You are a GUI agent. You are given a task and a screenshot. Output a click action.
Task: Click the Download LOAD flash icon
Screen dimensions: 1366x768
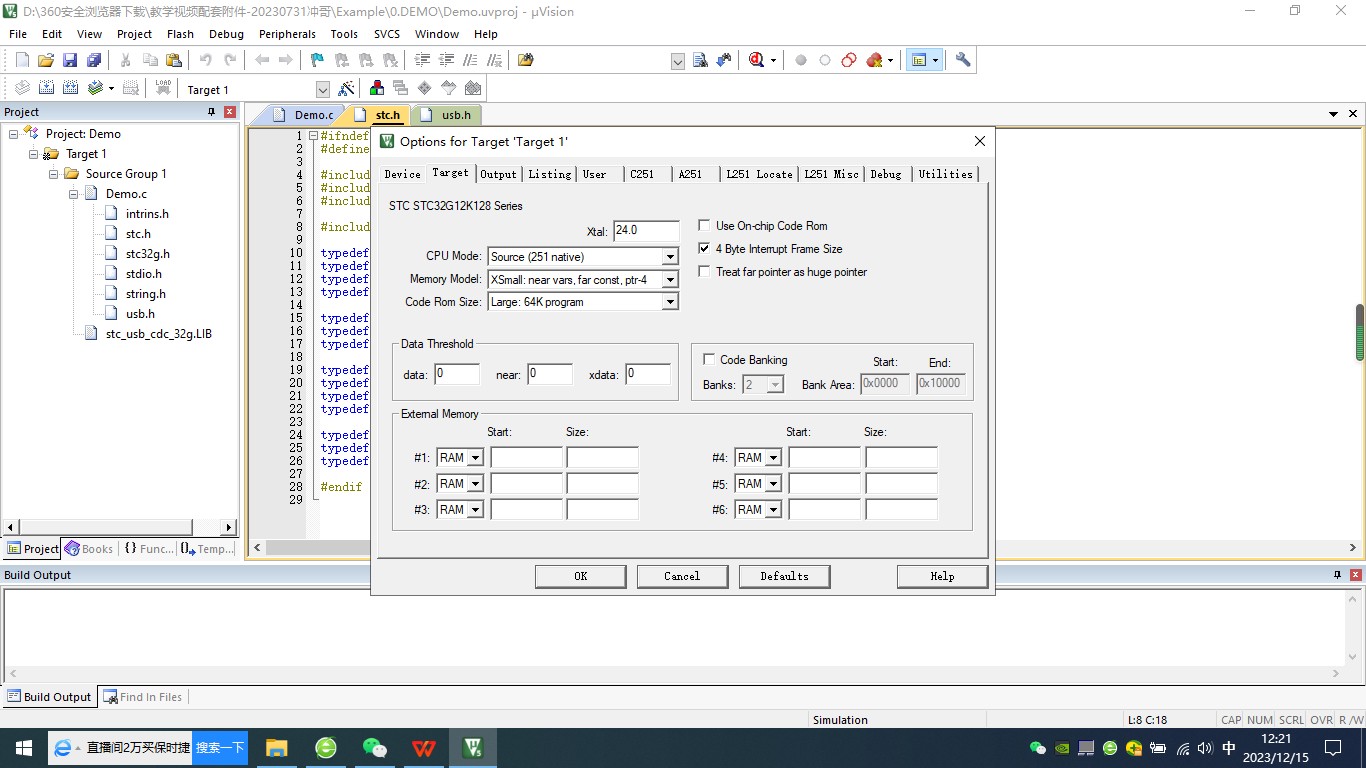tap(163, 88)
